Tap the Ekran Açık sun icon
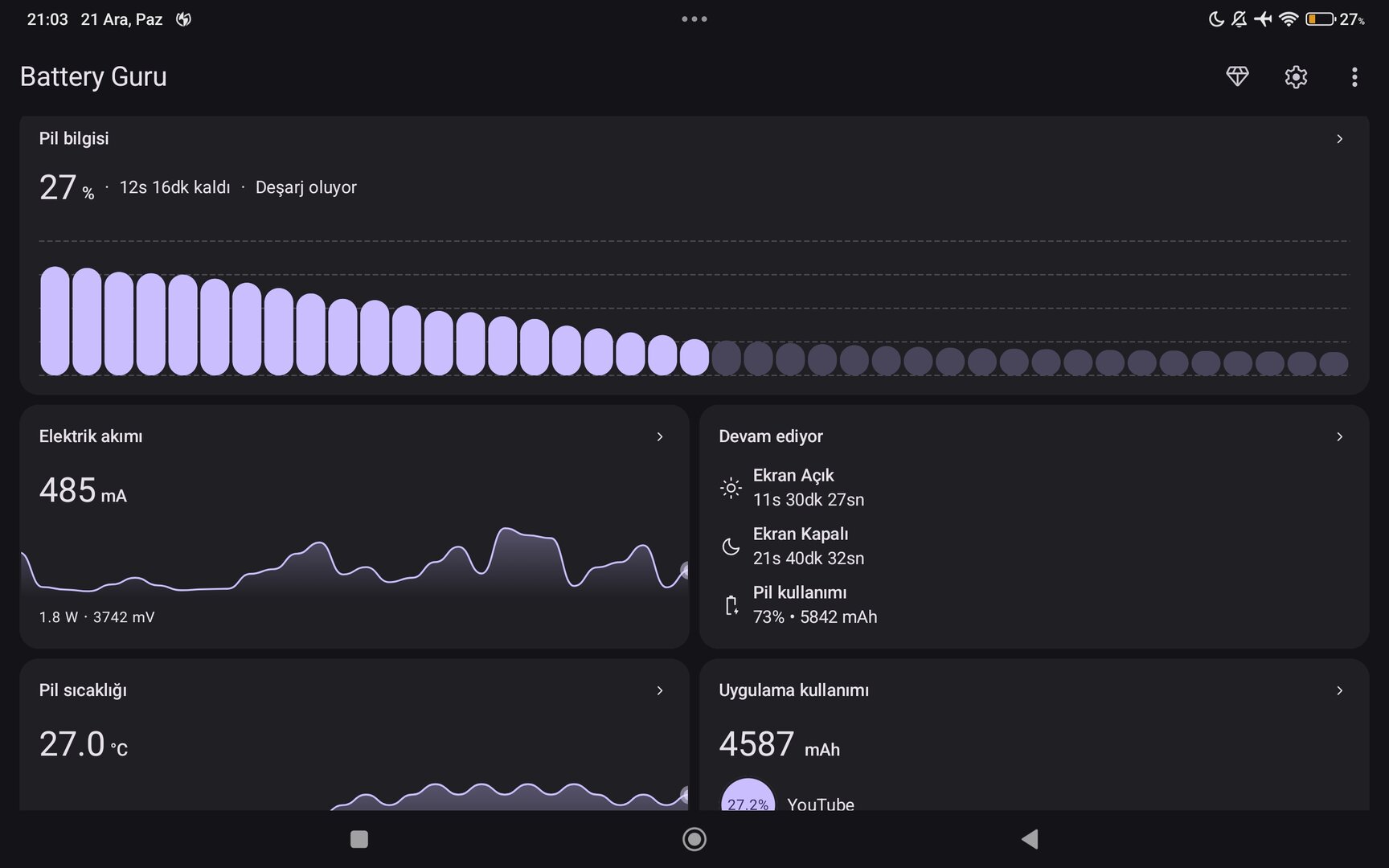 click(731, 488)
